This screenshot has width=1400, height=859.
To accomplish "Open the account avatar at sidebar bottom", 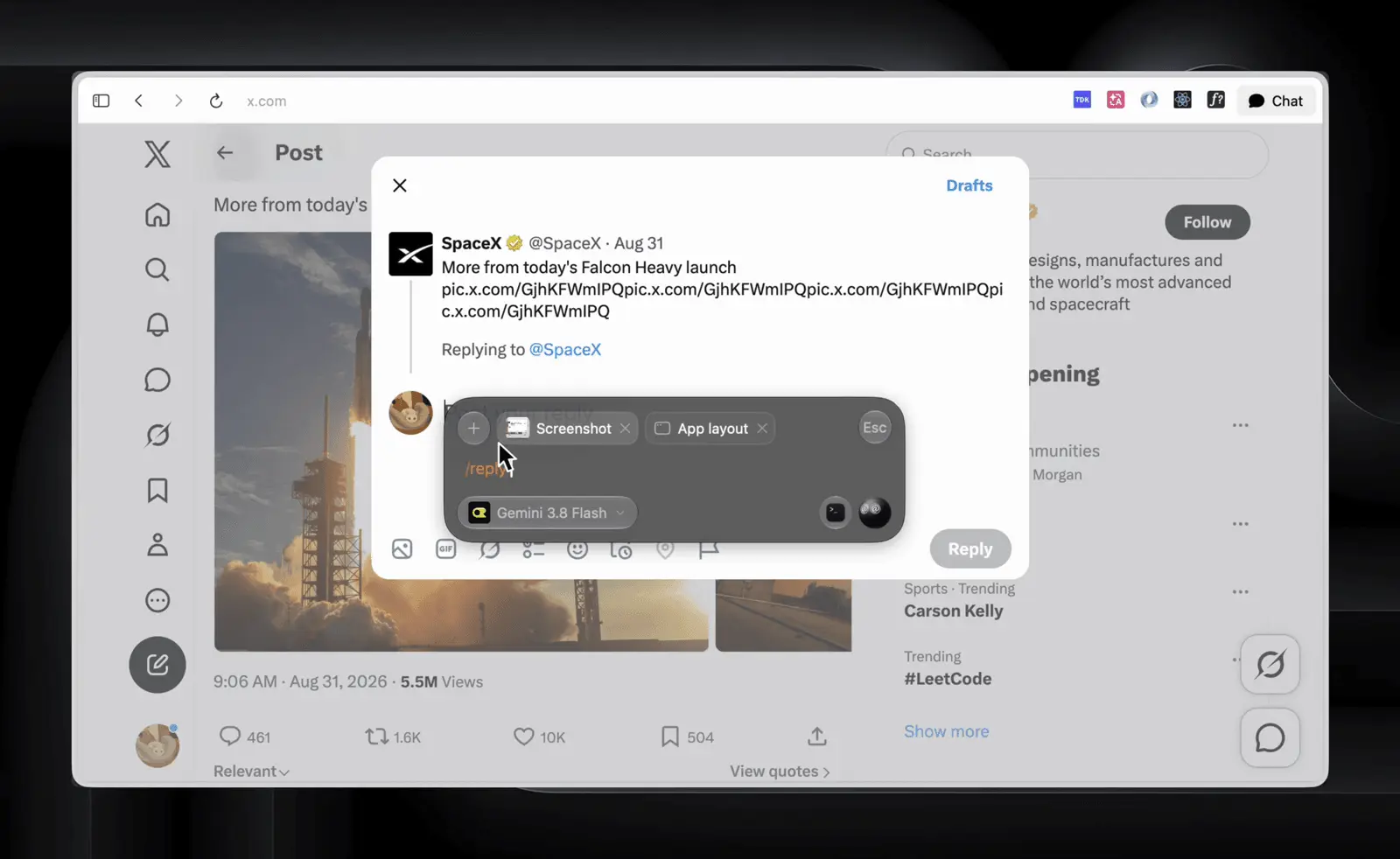I will click(x=157, y=745).
